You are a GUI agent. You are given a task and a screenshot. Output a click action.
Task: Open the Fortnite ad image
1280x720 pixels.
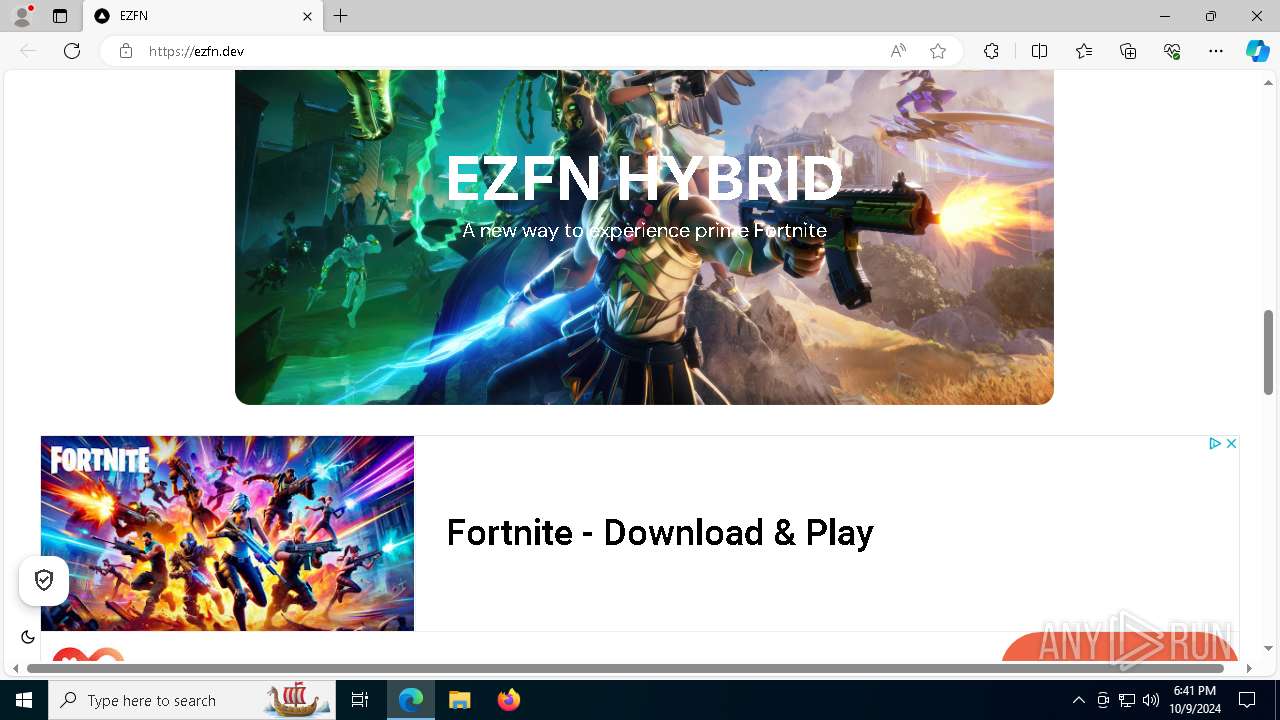[227, 533]
